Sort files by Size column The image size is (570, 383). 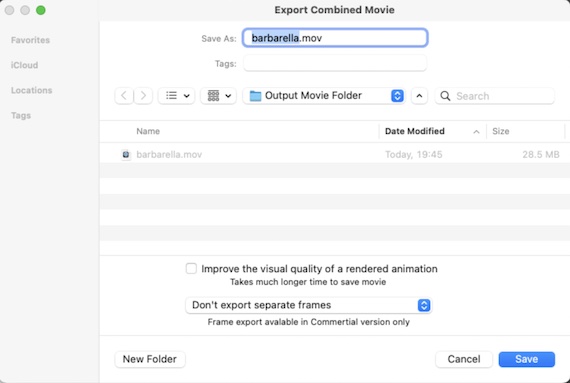pyautogui.click(x=501, y=131)
